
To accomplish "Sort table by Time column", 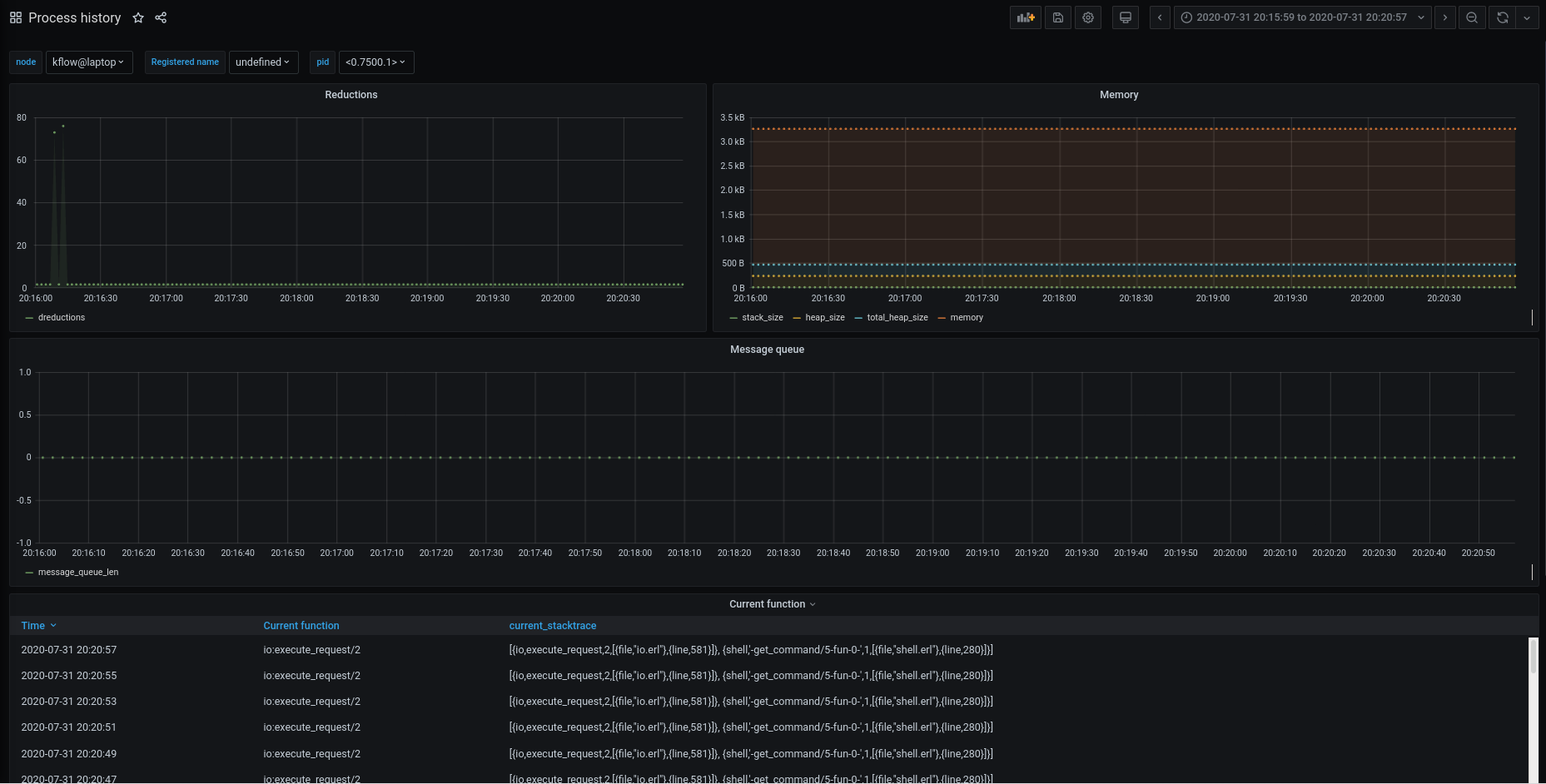I will point(38,626).
